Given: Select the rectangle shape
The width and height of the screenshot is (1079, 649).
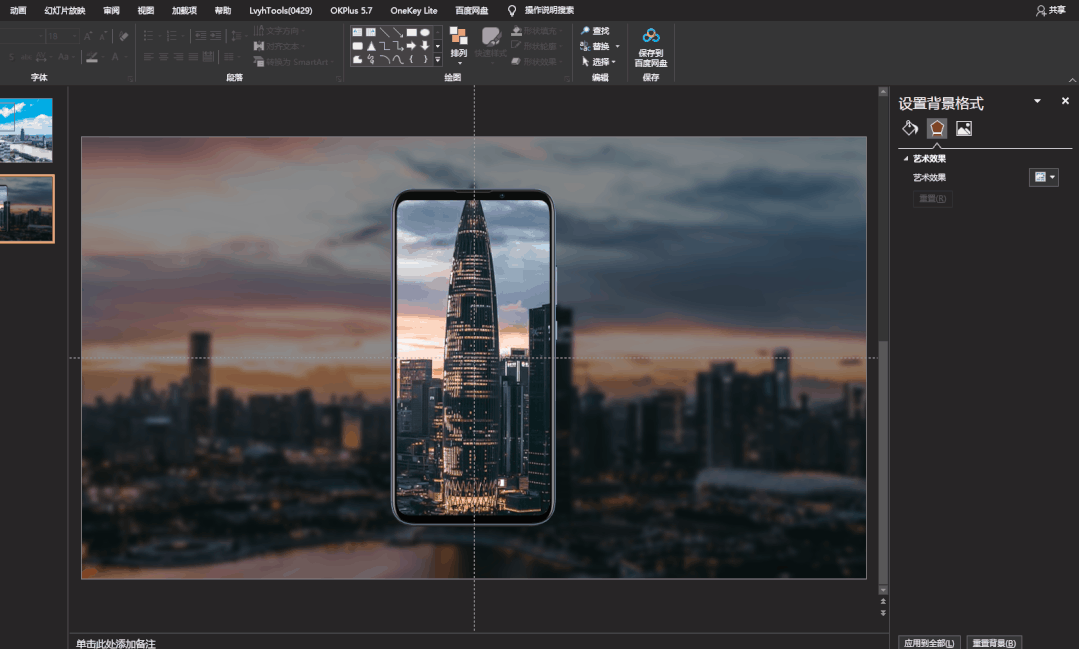Looking at the screenshot, I should (x=412, y=32).
